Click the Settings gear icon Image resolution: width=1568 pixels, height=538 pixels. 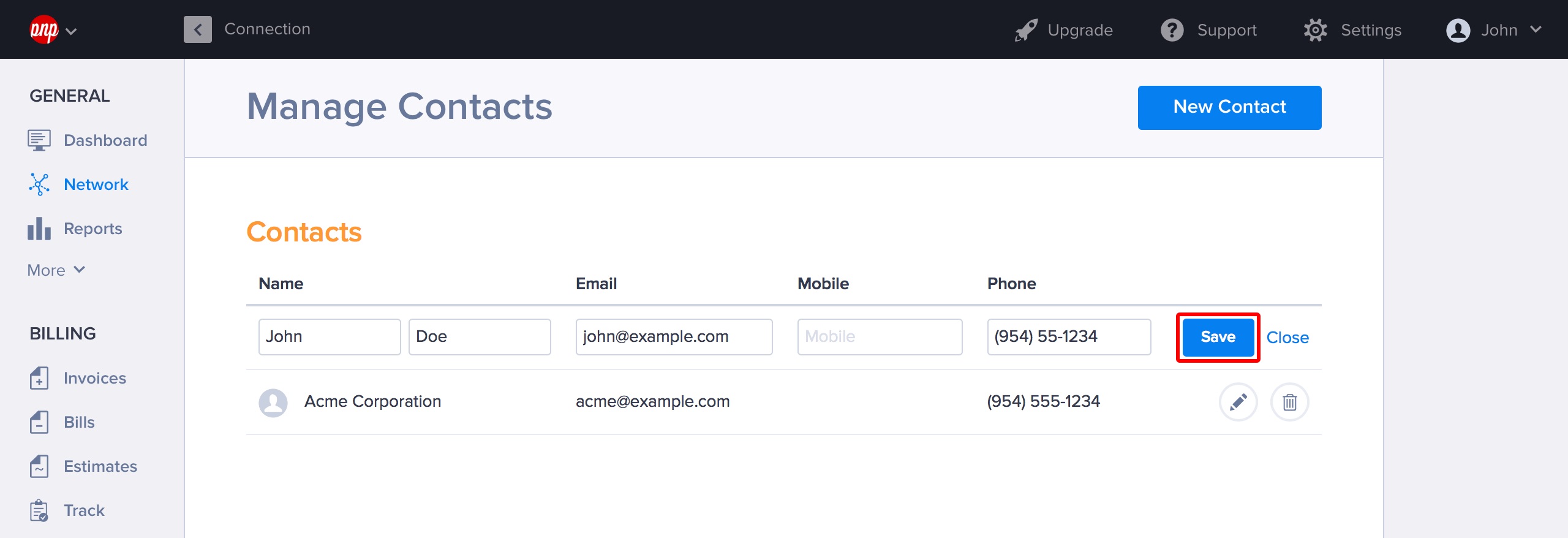pyautogui.click(x=1315, y=30)
